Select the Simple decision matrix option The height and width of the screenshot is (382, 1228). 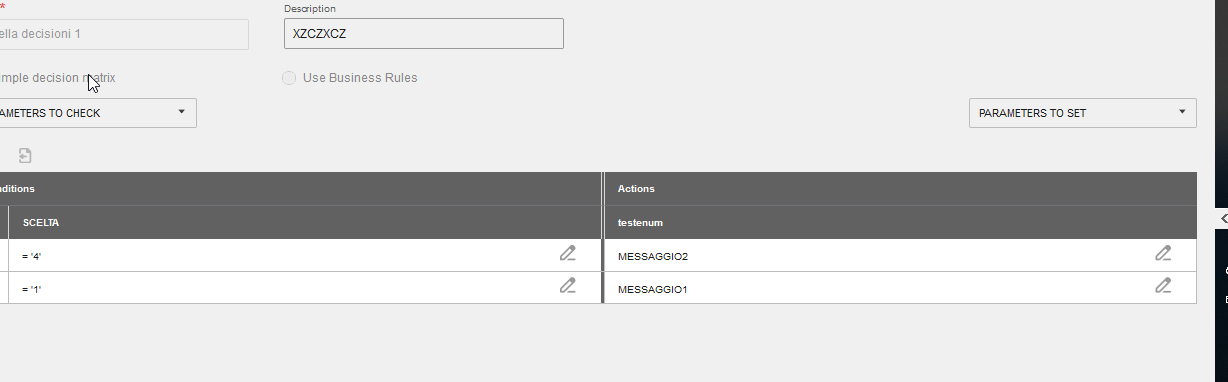[58, 78]
